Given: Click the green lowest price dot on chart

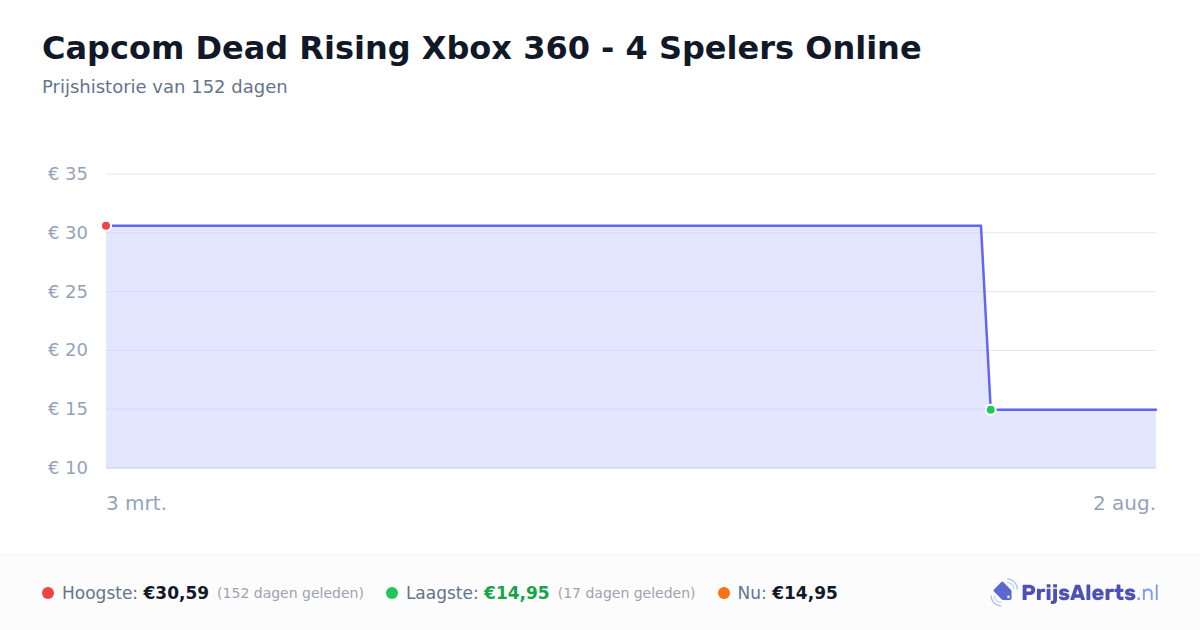Looking at the screenshot, I should point(991,410).
